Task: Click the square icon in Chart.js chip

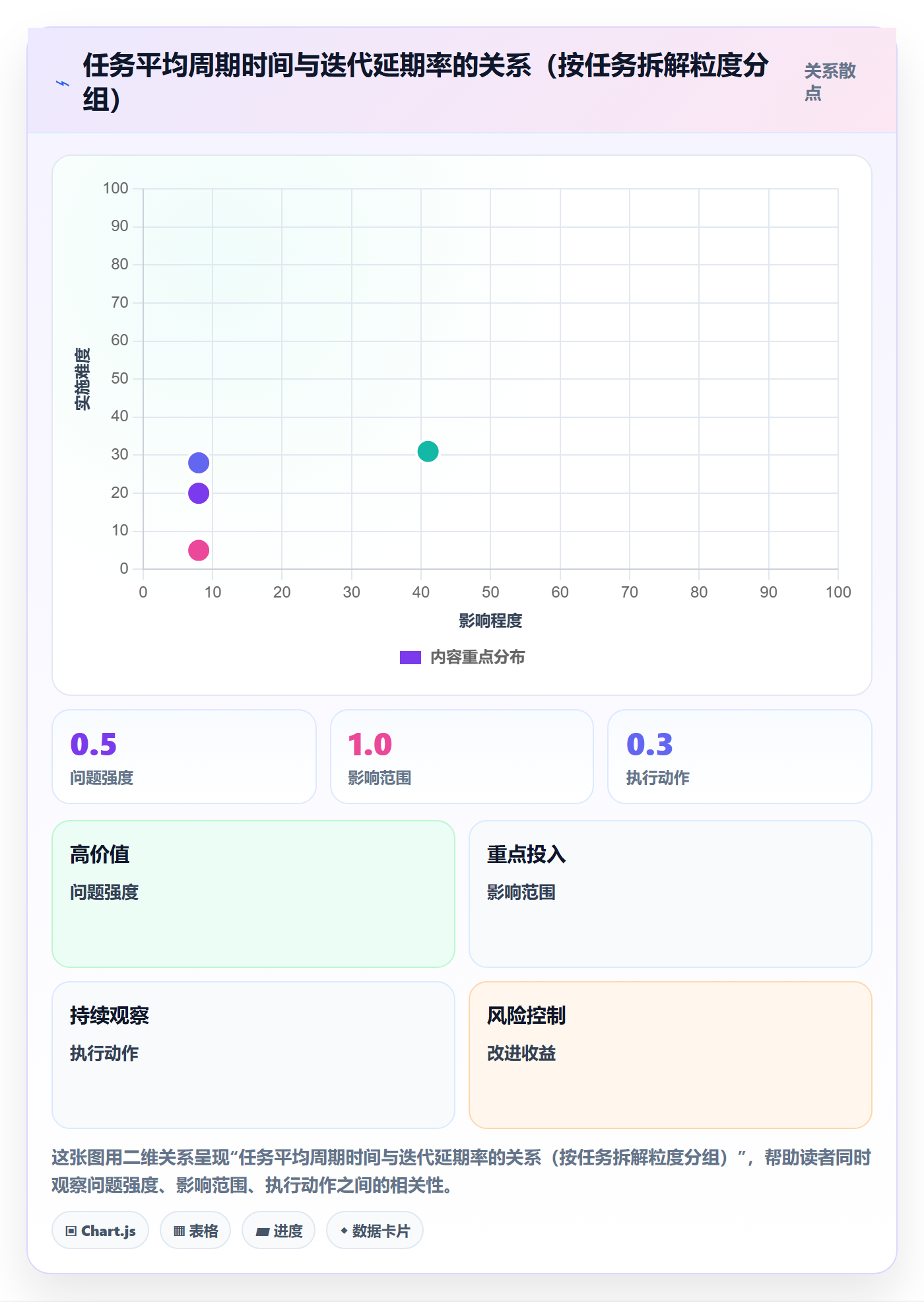Action: (x=71, y=1231)
